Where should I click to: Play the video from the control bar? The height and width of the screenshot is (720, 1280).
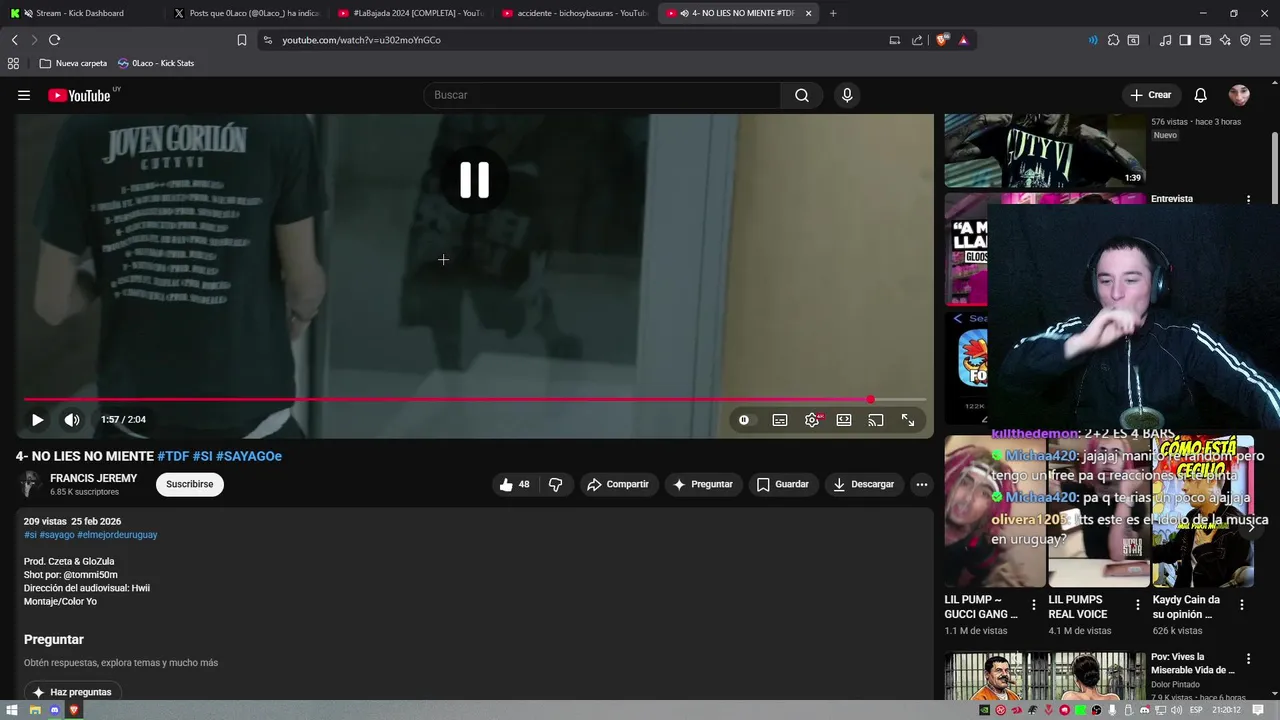[x=37, y=420]
